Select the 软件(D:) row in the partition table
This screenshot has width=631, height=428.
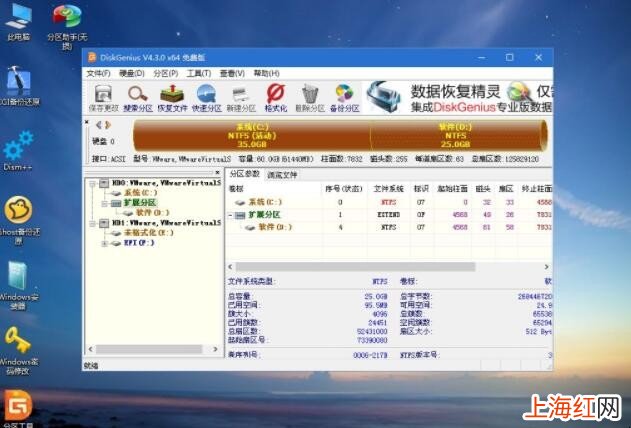(x=389, y=227)
